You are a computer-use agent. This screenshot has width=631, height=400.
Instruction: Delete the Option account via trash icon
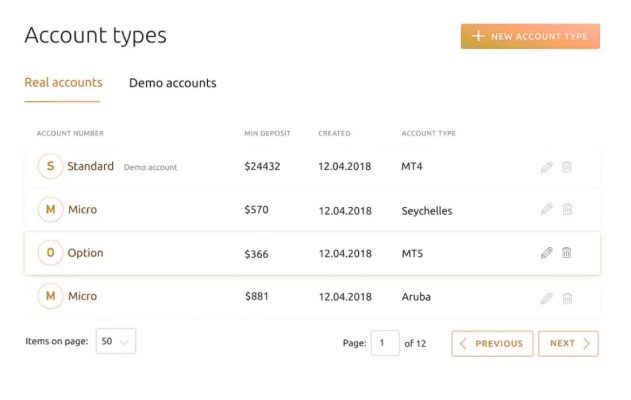coord(567,253)
